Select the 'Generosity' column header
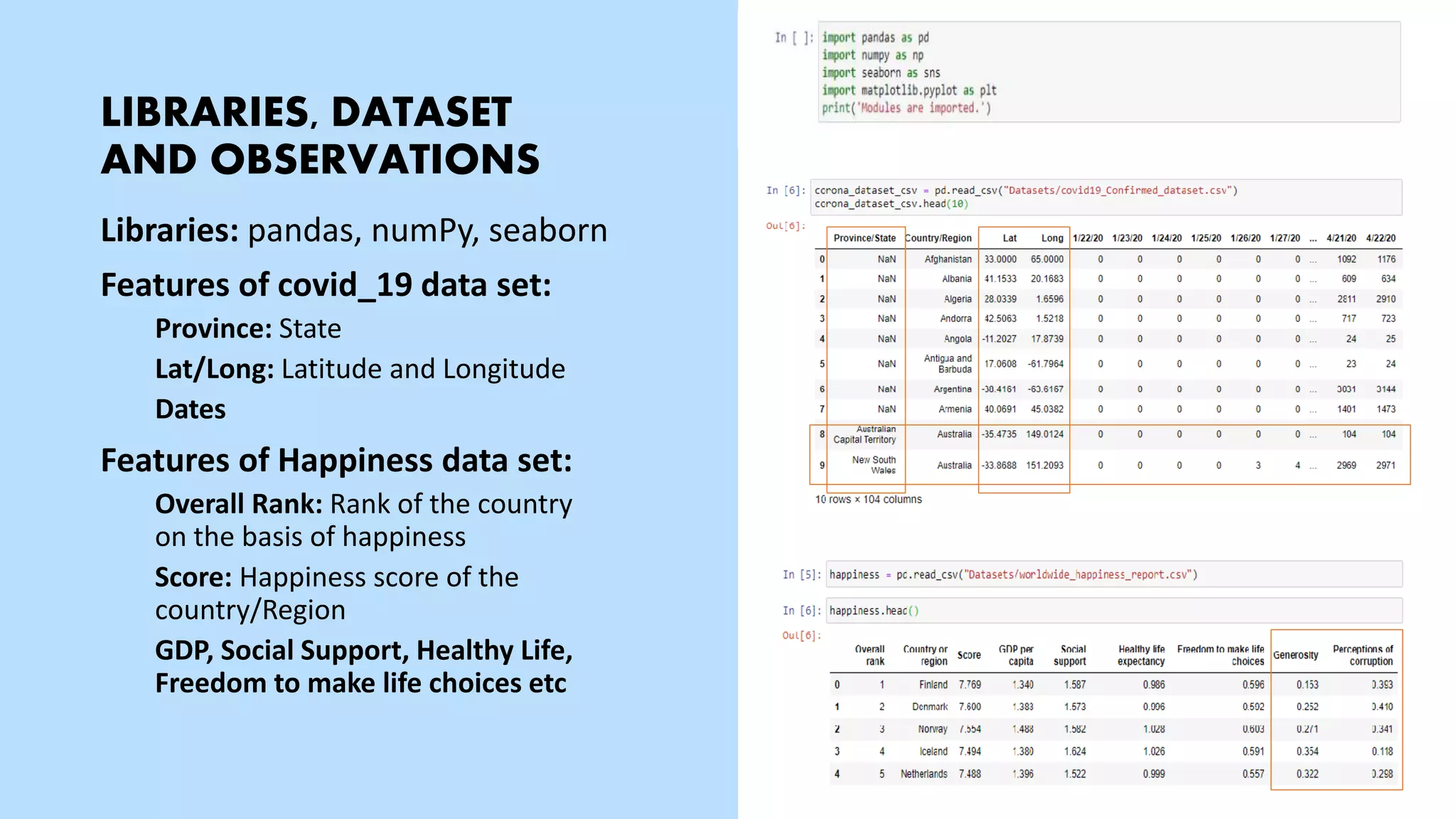This screenshot has width=1456, height=819. click(1295, 655)
